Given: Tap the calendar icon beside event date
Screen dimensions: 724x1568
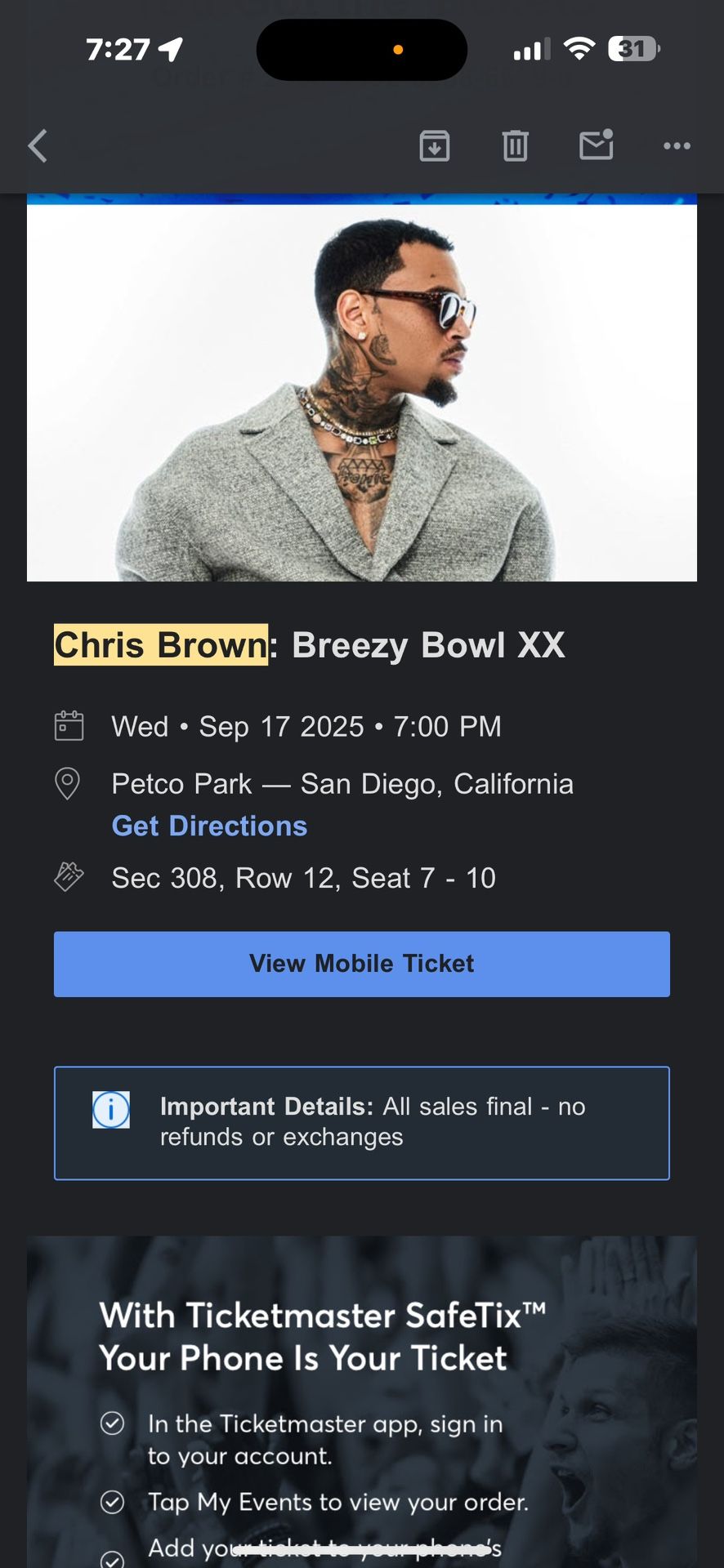Looking at the screenshot, I should pos(69,725).
